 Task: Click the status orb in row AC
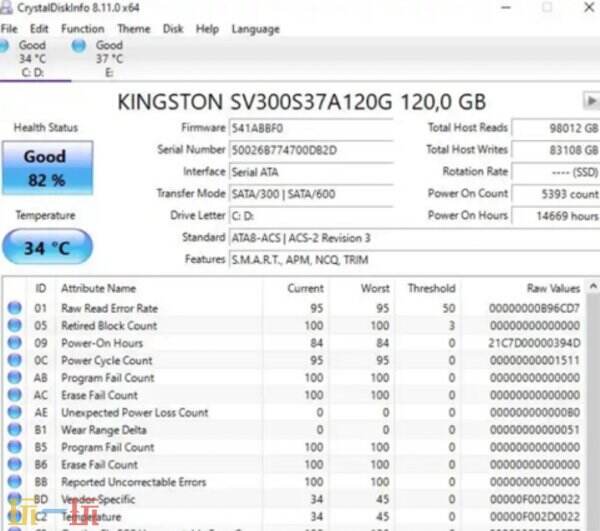point(15,394)
